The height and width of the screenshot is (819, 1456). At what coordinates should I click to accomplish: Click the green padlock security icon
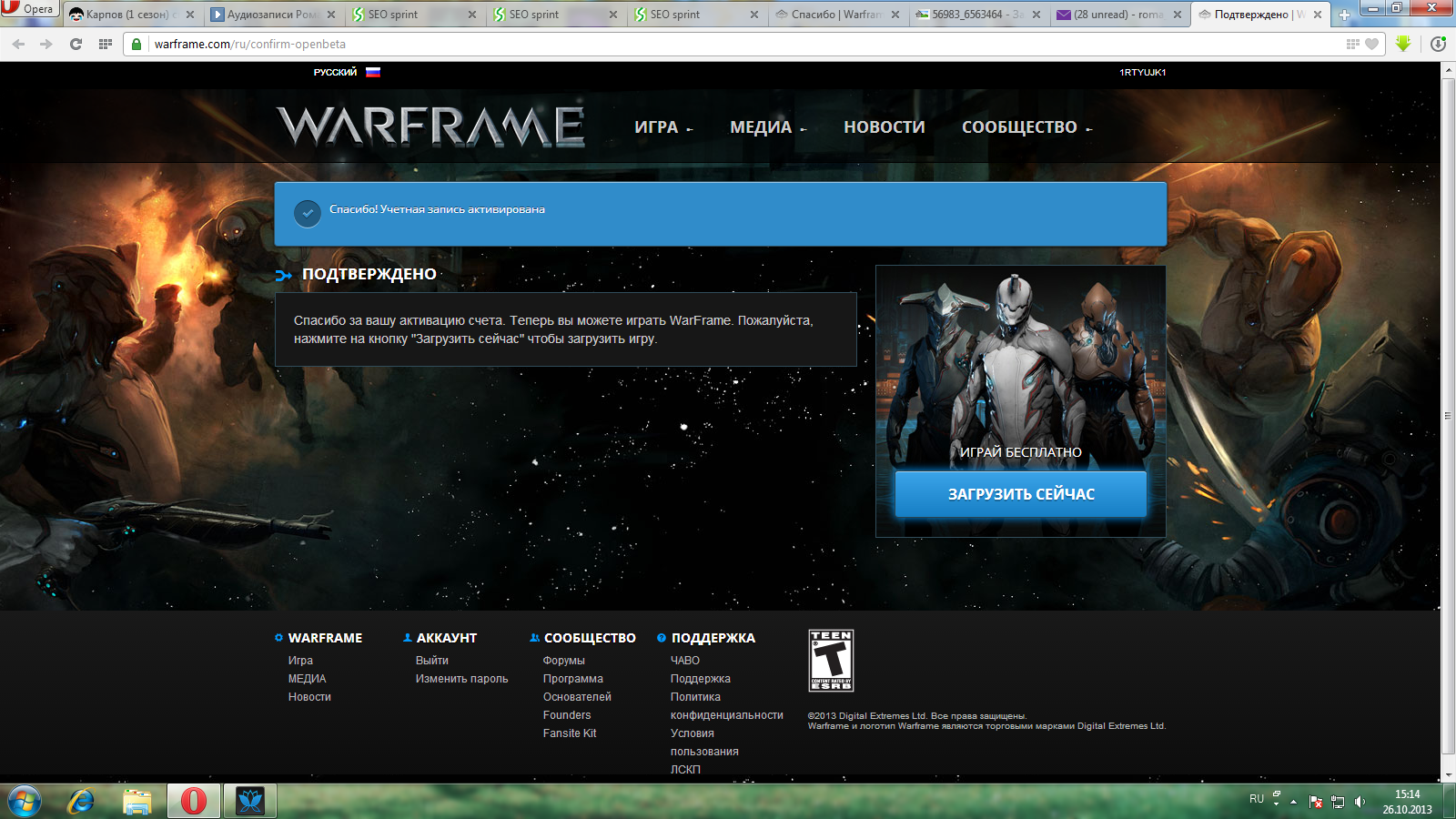136,44
